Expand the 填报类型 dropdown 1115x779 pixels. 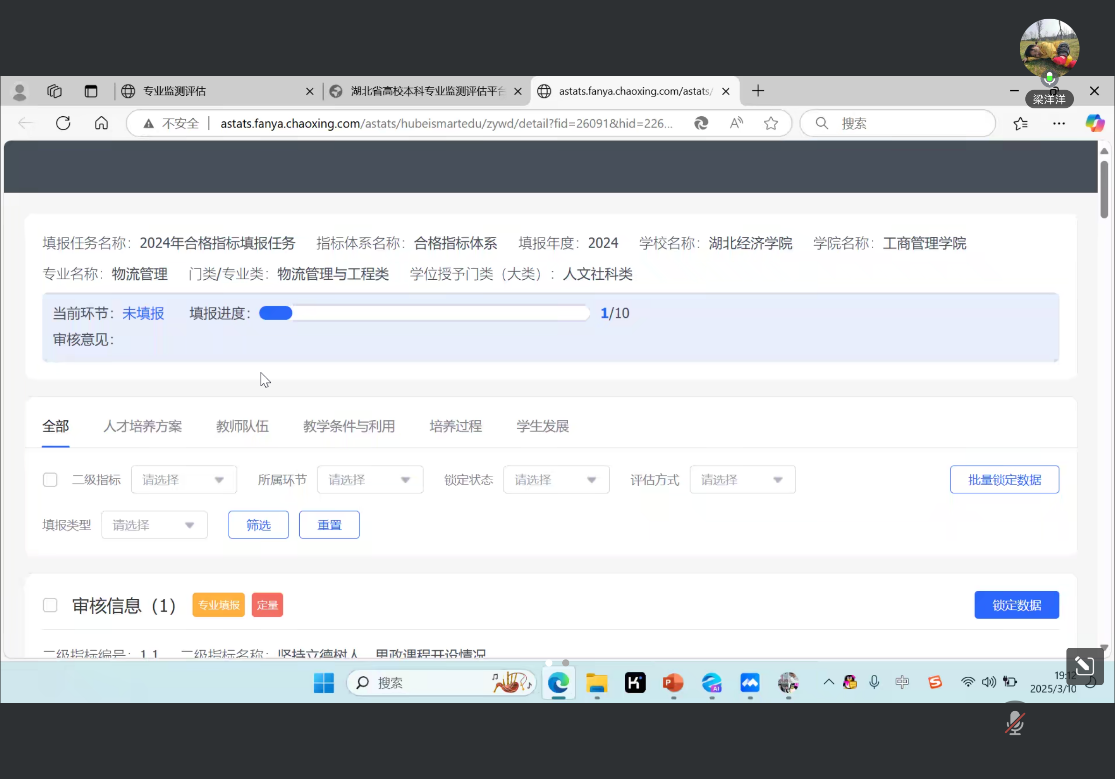tap(154, 525)
